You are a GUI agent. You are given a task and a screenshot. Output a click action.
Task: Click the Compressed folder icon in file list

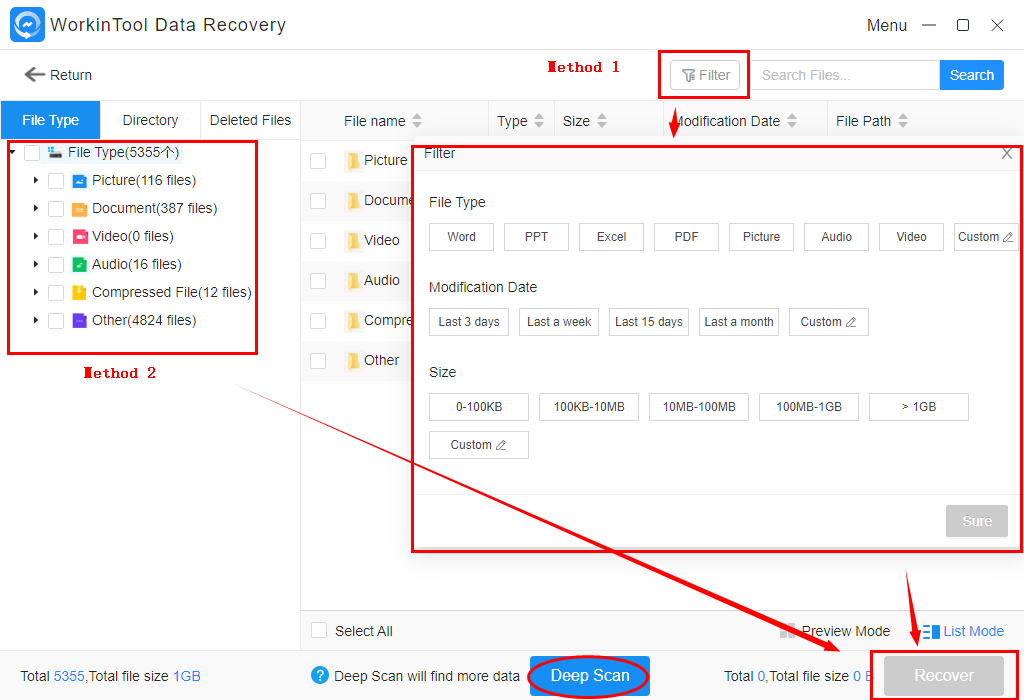(353, 321)
